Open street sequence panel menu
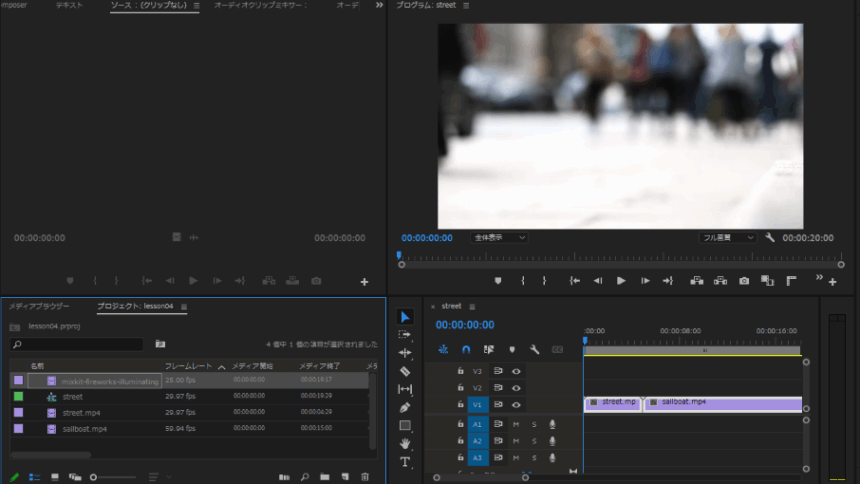Image resolution: width=860 pixels, height=484 pixels. [x=472, y=307]
